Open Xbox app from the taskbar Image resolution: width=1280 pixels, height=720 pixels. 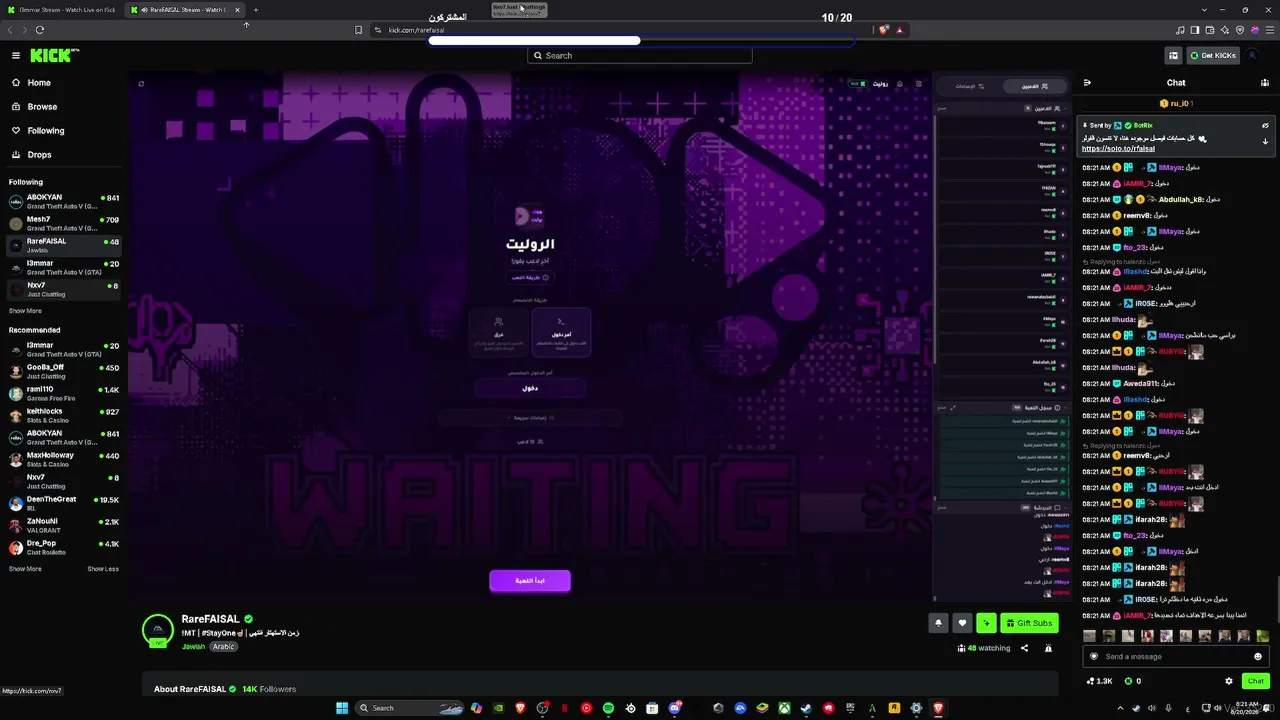pyautogui.click(x=784, y=708)
